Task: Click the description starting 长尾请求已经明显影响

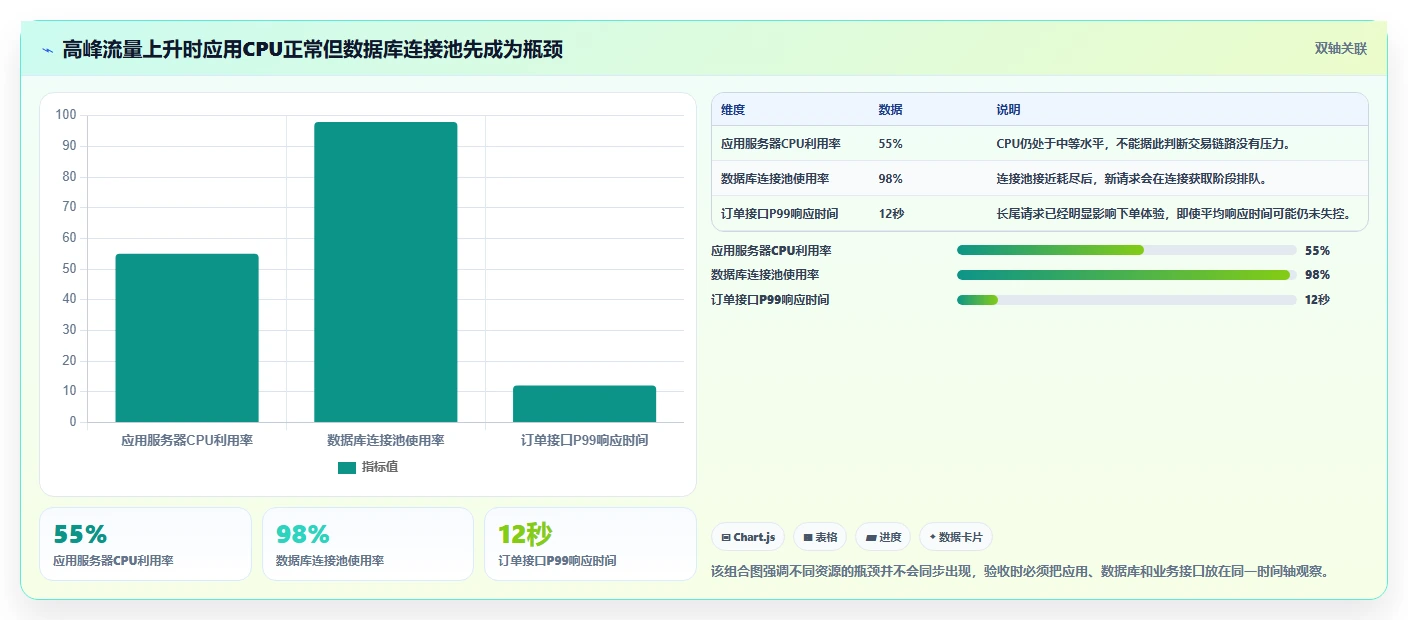Action: pos(1175,214)
